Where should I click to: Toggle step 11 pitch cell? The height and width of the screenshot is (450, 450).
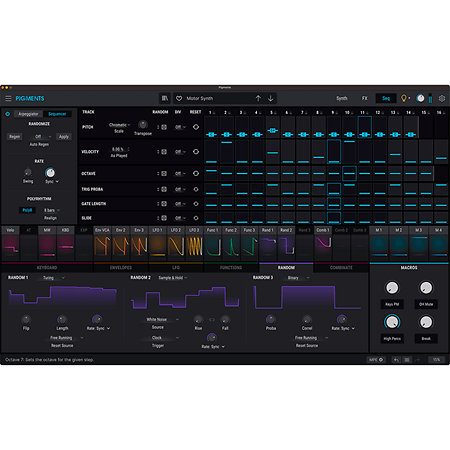pos(365,127)
